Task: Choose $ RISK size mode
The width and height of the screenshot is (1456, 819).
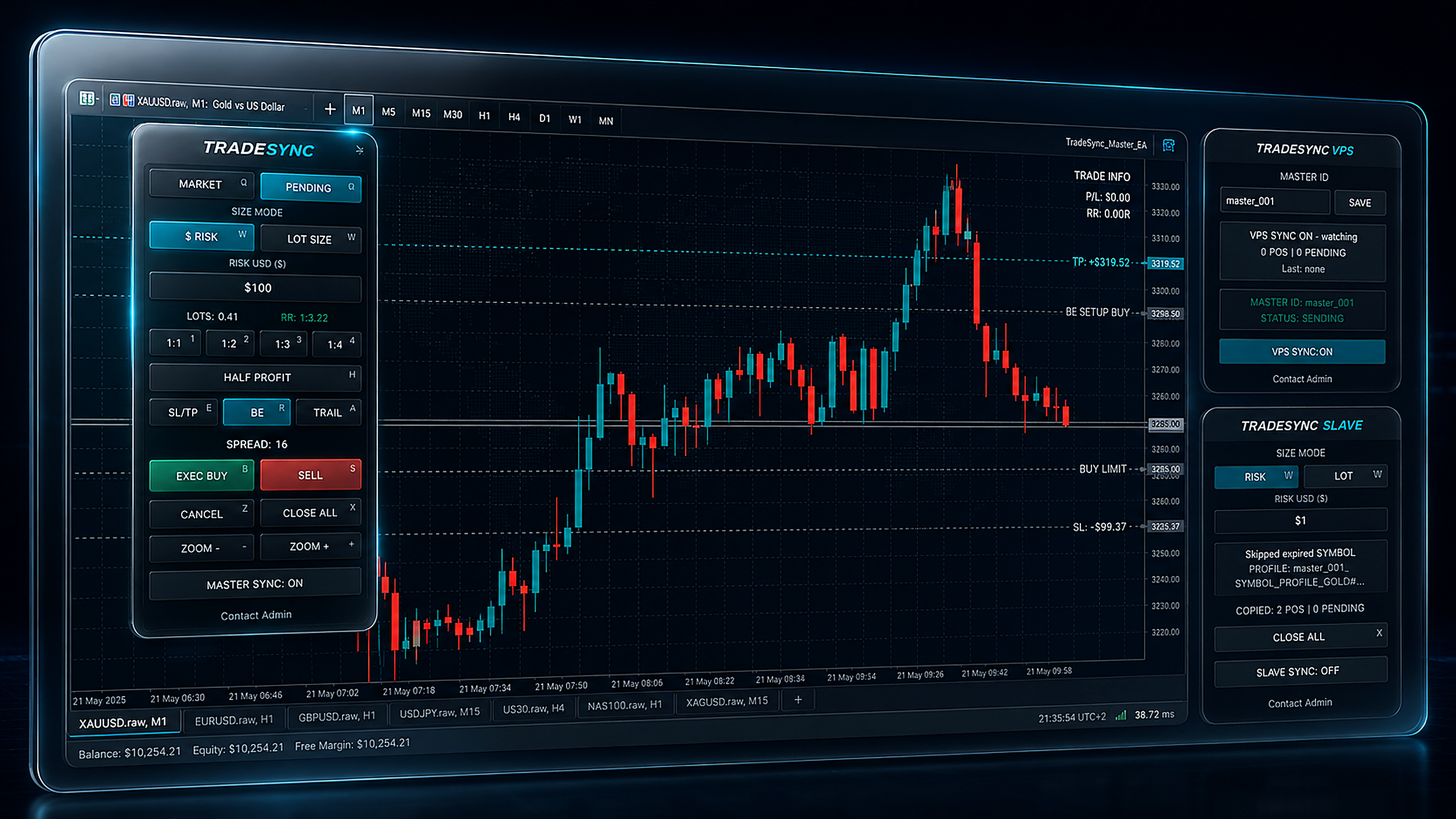Action: point(202,236)
